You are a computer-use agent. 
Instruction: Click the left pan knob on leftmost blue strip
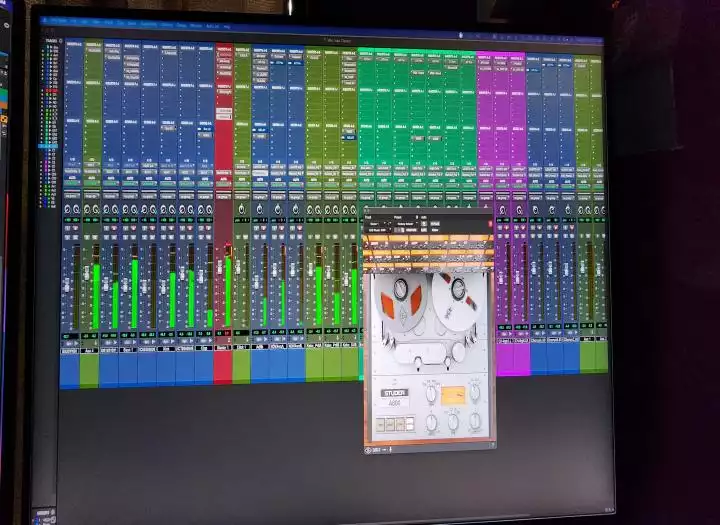pyautogui.click(x=68, y=209)
